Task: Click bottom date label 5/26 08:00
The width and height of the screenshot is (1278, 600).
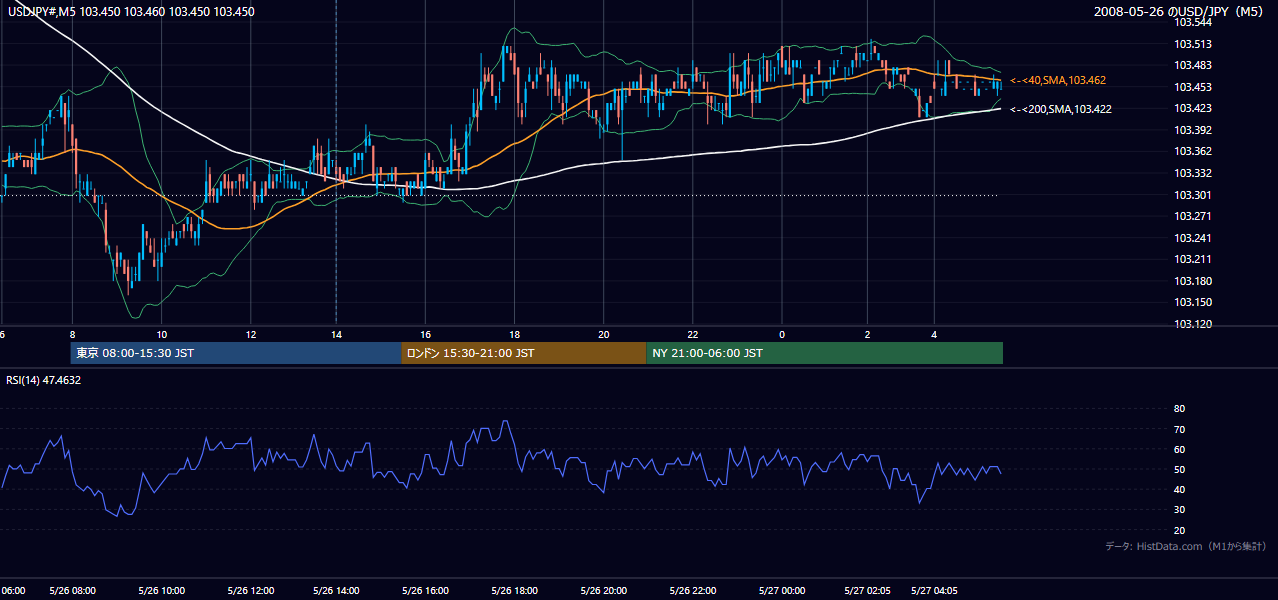Action: [72, 590]
